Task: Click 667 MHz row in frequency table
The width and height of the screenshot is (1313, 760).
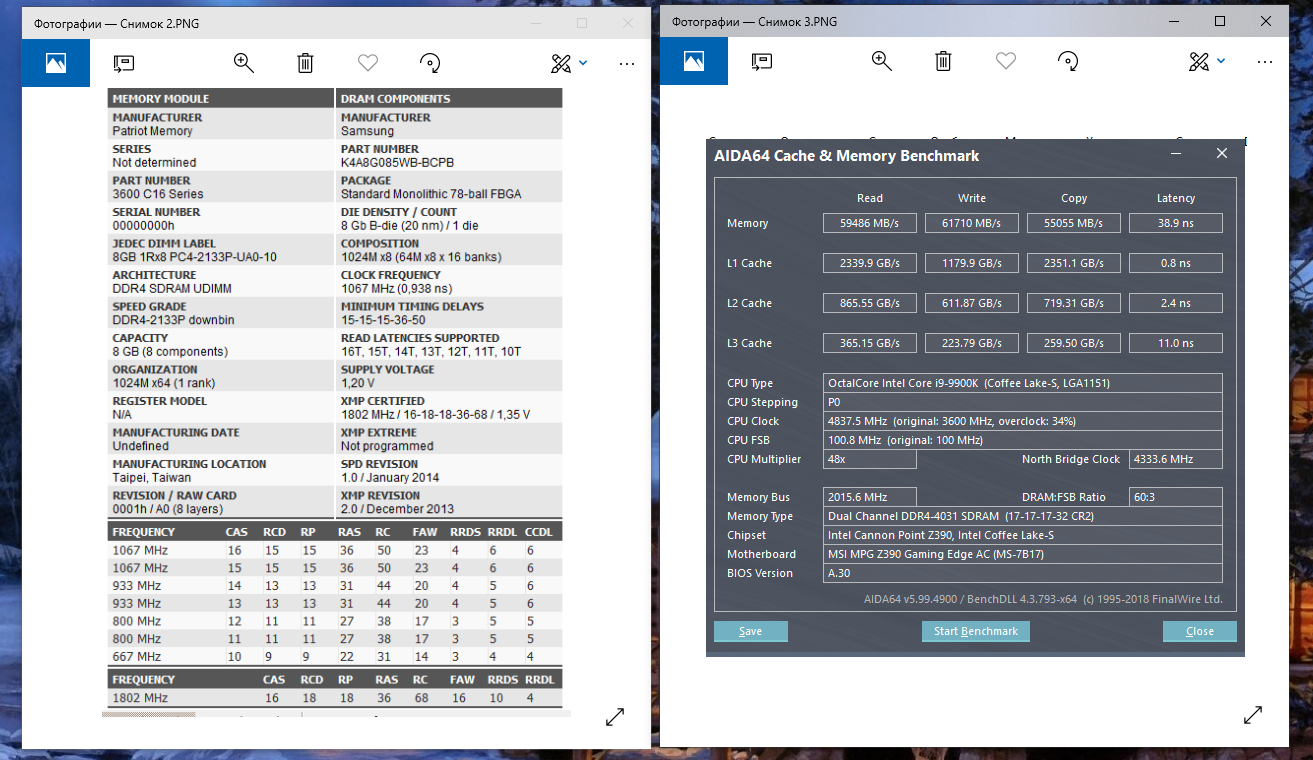Action: (335, 657)
